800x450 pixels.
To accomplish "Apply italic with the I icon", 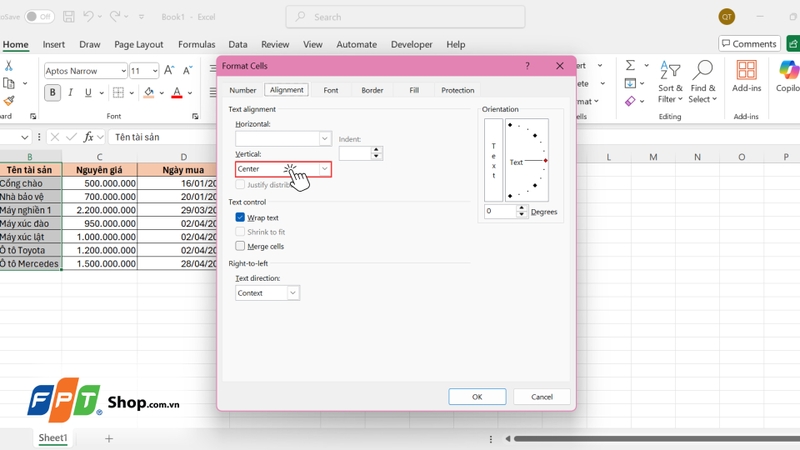I will coord(70,92).
